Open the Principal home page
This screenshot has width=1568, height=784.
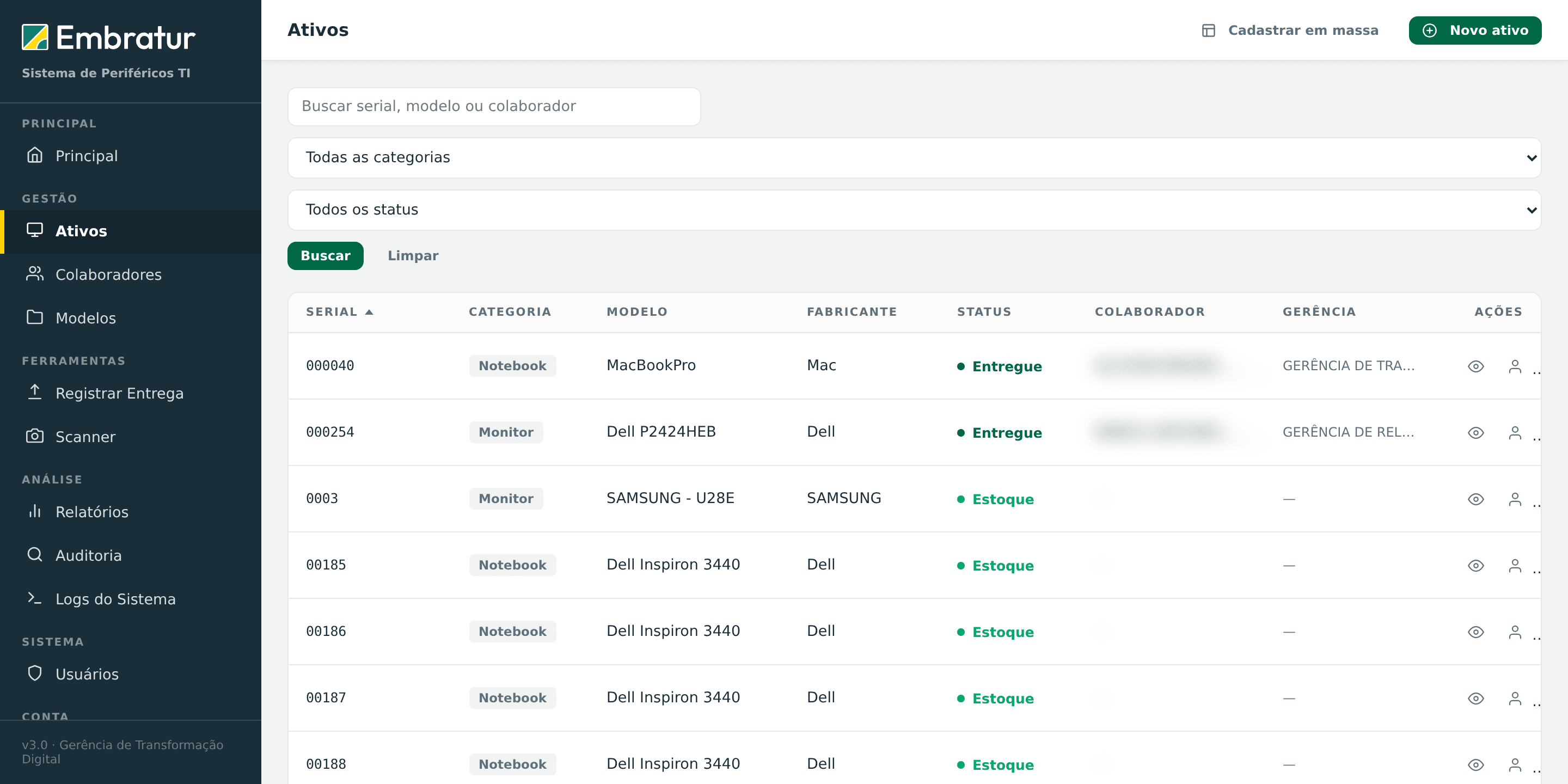pyautogui.click(x=130, y=156)
